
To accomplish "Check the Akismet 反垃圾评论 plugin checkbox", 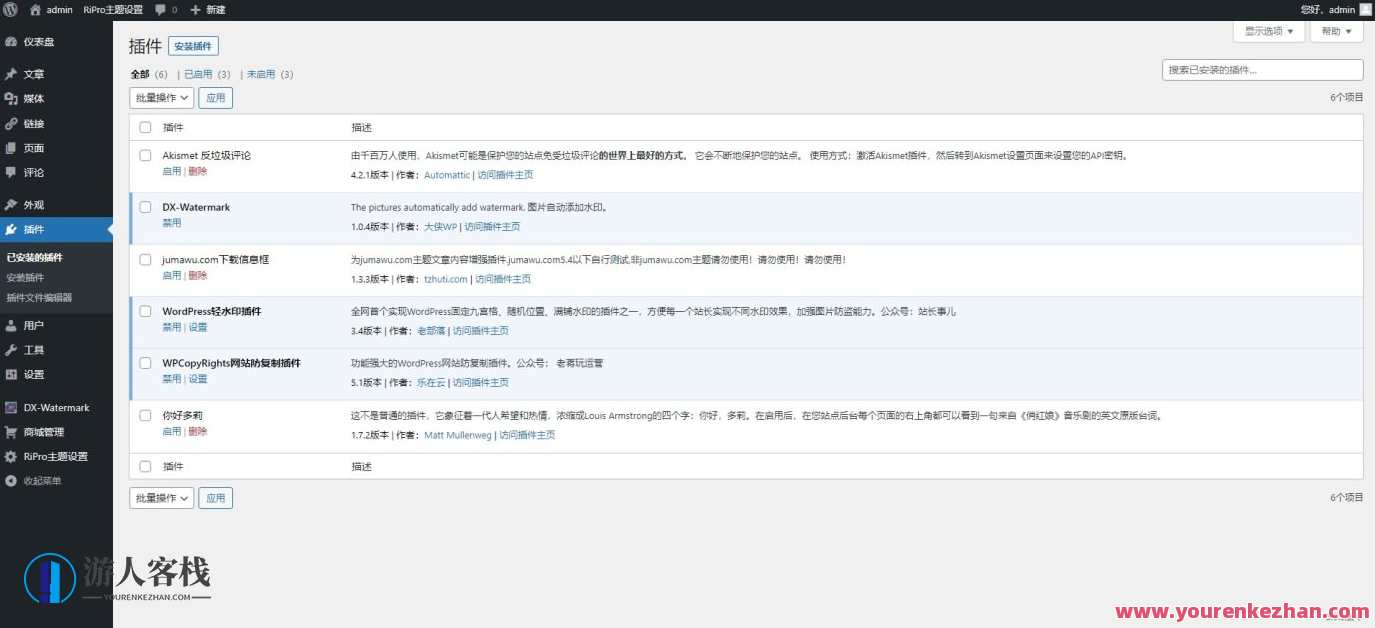I will (x=145, y=156).
